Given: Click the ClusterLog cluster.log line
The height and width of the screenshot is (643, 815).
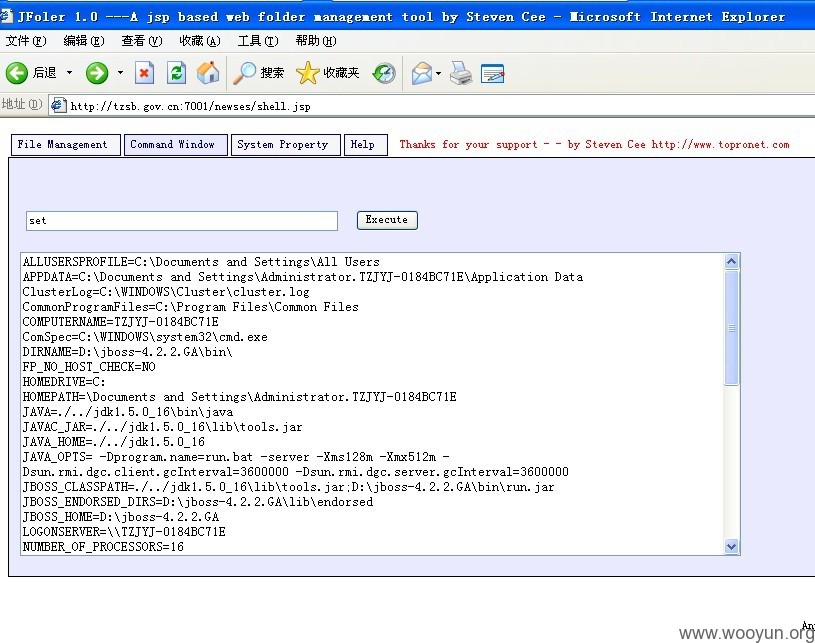Looking at the screenshot, I should click(166, 292).
